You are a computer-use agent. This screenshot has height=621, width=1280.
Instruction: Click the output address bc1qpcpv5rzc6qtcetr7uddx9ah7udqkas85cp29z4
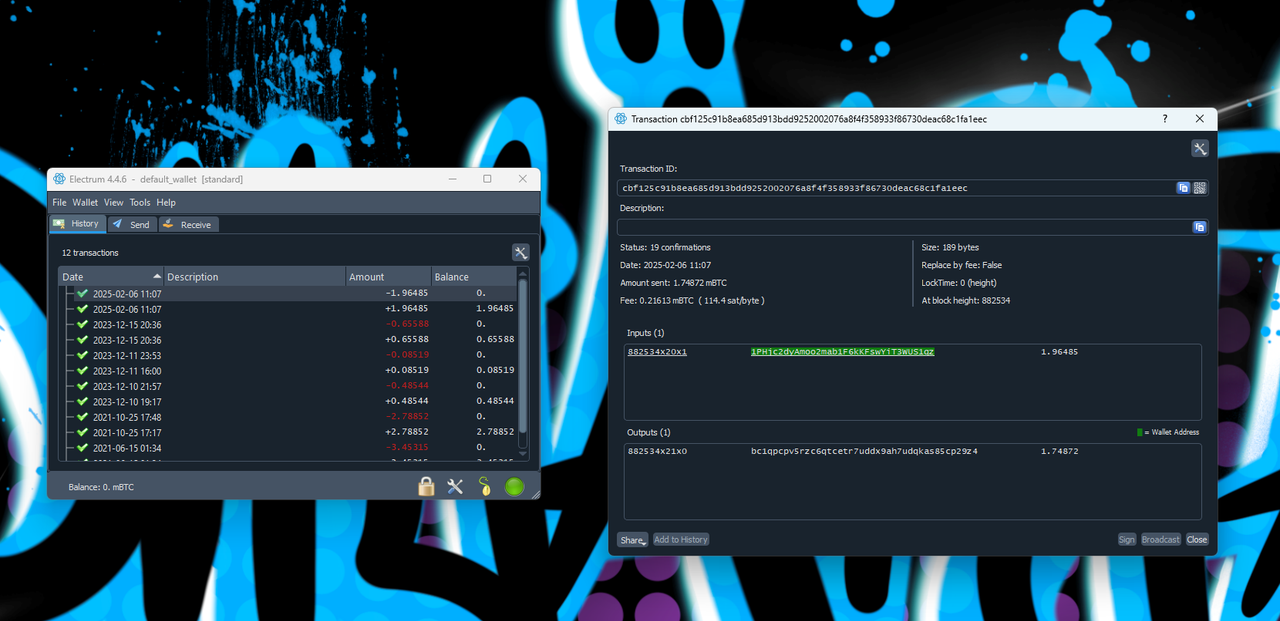[x=864, y=452]
